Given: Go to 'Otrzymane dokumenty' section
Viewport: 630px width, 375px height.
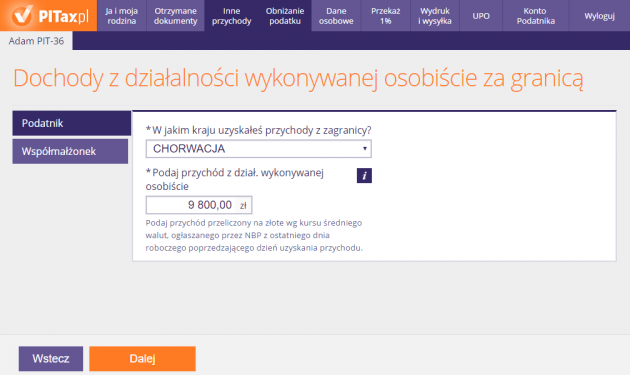Looking at the screenshot, I should [x=176, y=16].
